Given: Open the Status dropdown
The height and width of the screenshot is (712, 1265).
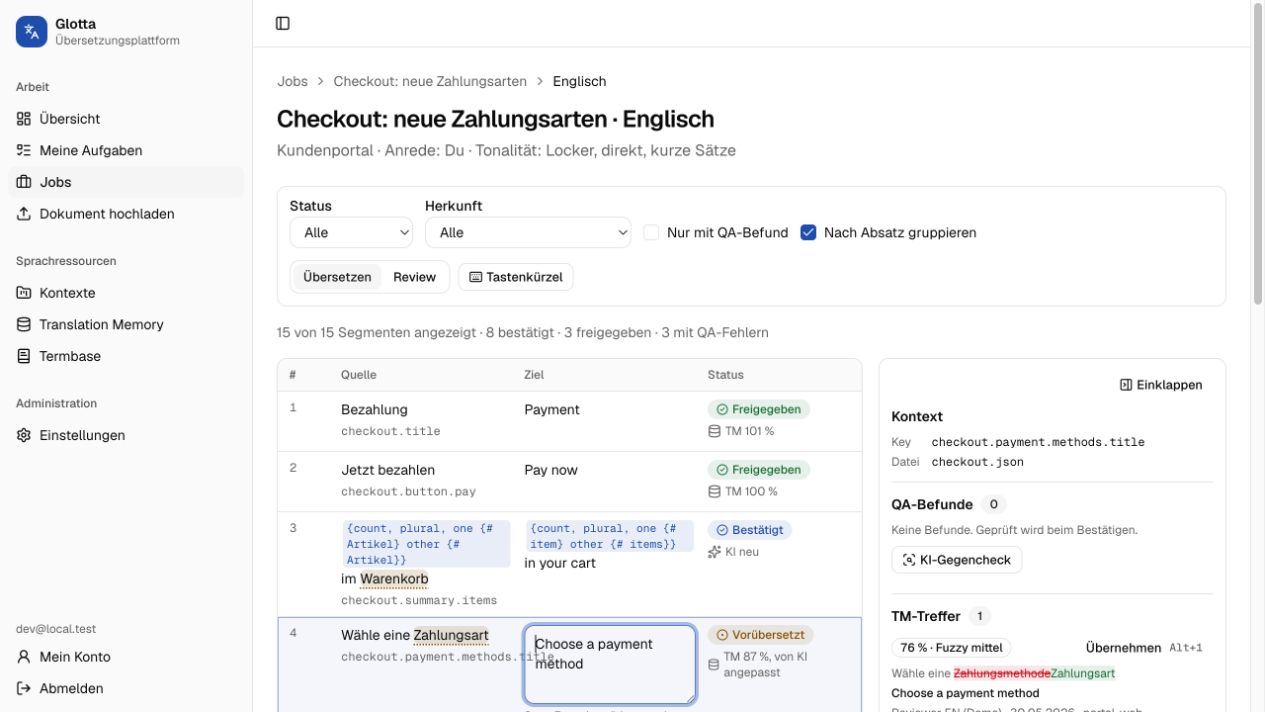Looking at the screenshot, I should [351, 232].
